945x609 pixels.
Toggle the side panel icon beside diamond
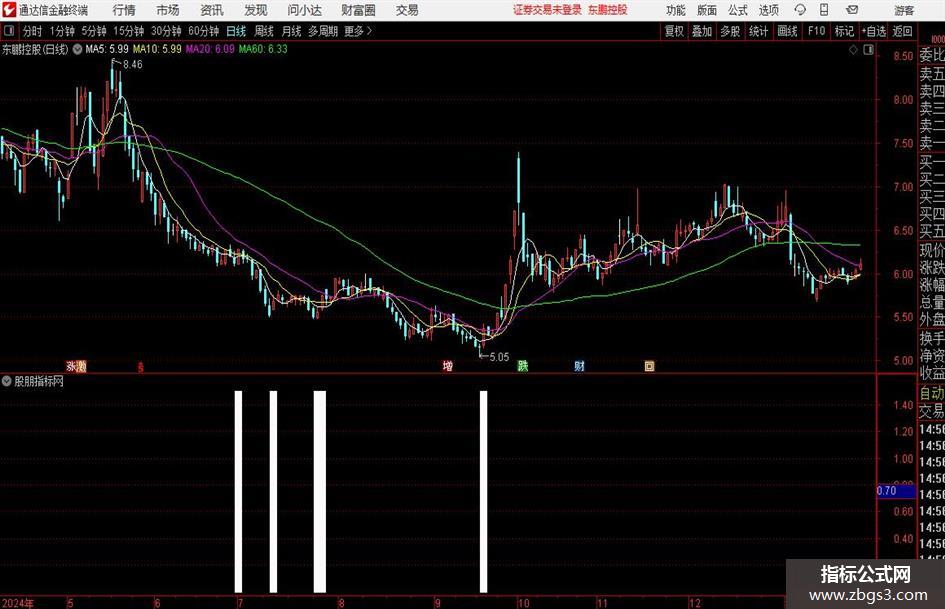click(868, 50)
